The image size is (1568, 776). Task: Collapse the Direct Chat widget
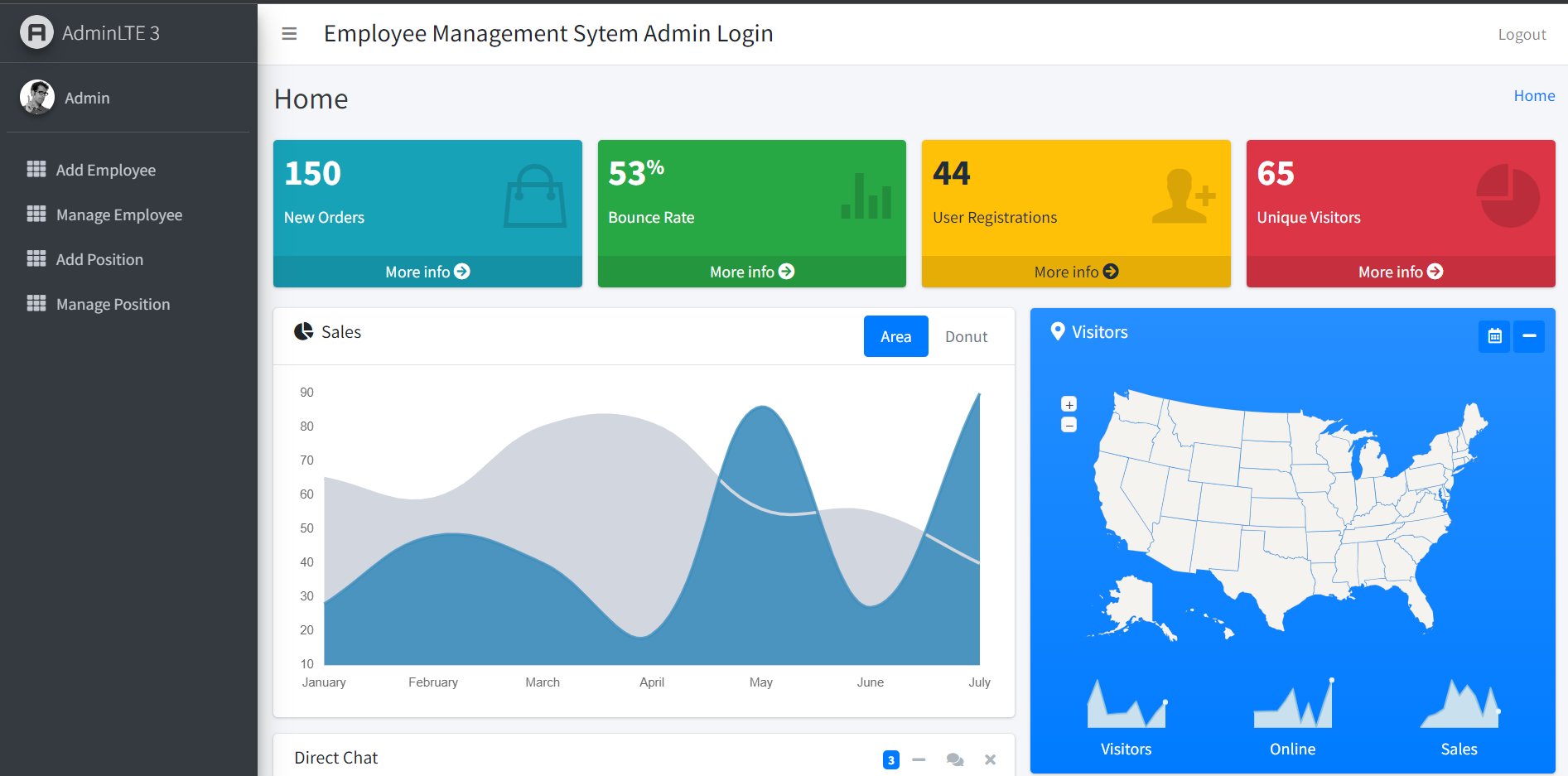(x=918, y=759)
